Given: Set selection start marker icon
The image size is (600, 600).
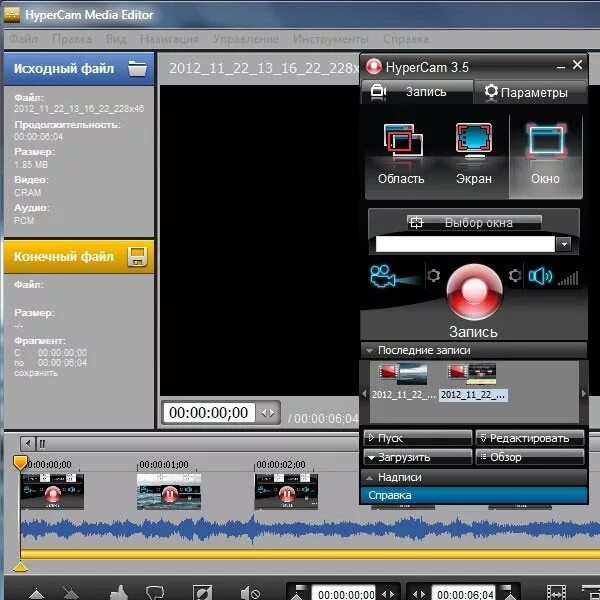Looking at the screenshot, I should [300, 592].
